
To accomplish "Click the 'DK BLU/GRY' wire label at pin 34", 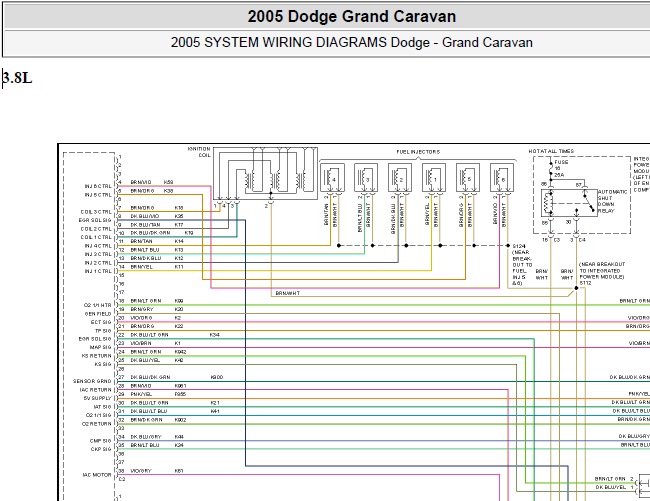I will [146, 437].
